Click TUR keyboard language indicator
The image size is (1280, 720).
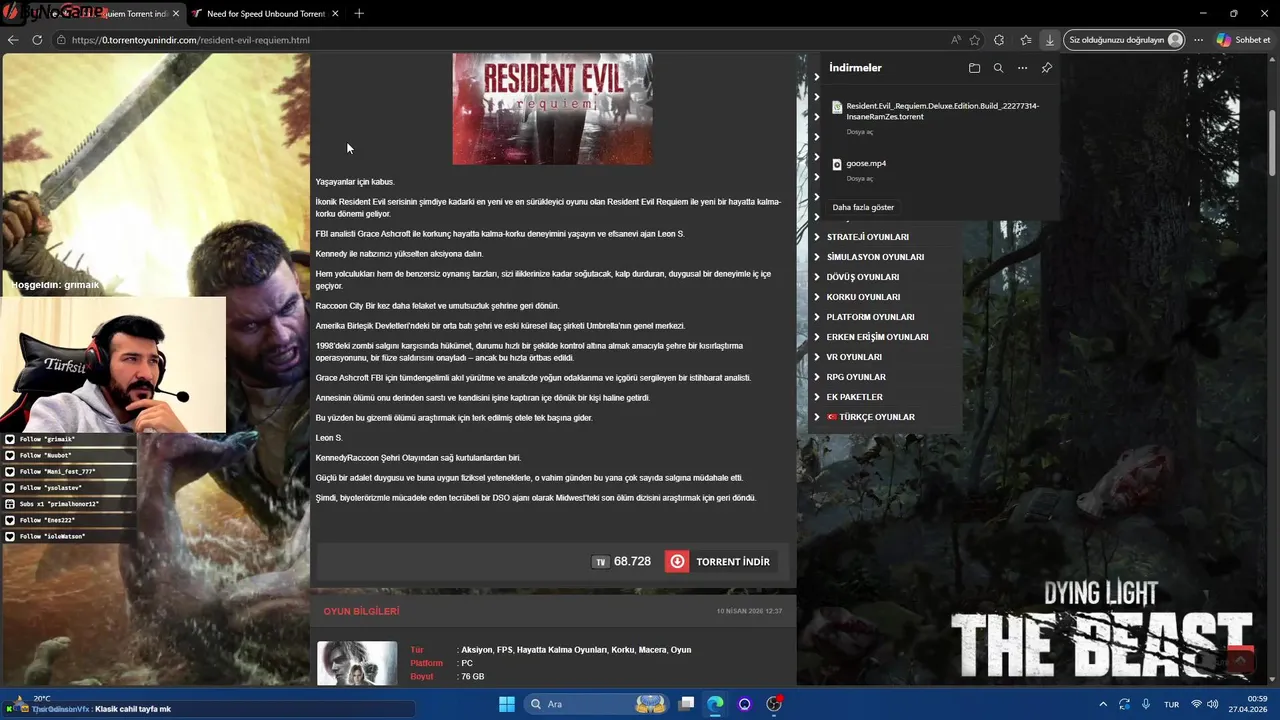coord(1171,704)
